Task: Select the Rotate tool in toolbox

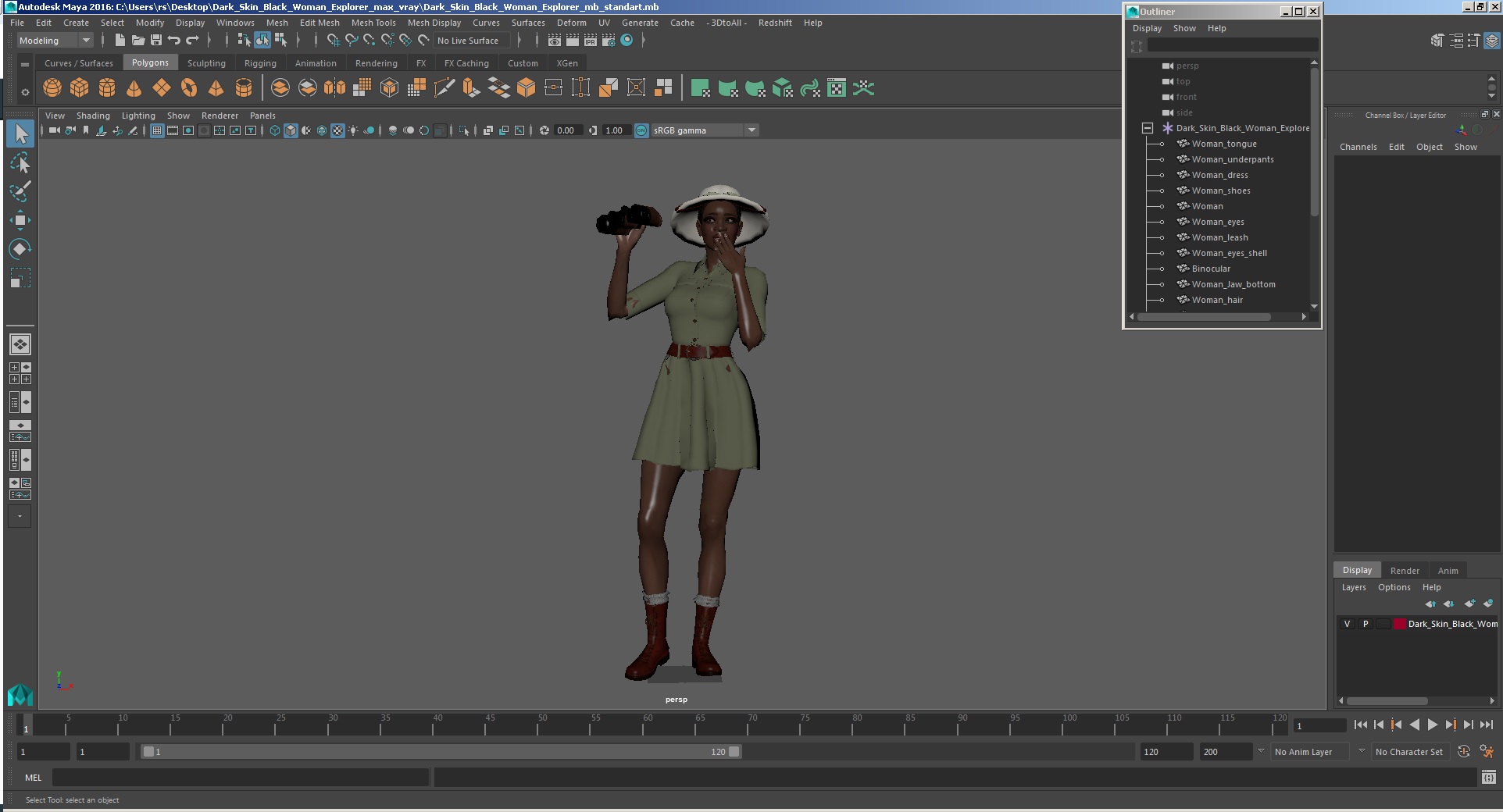Action: click(20, 249)
